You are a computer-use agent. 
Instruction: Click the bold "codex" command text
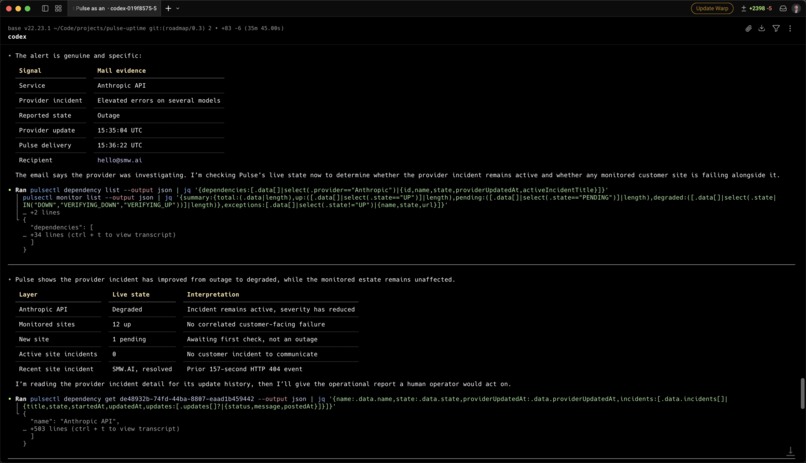(x=17, y=36)
